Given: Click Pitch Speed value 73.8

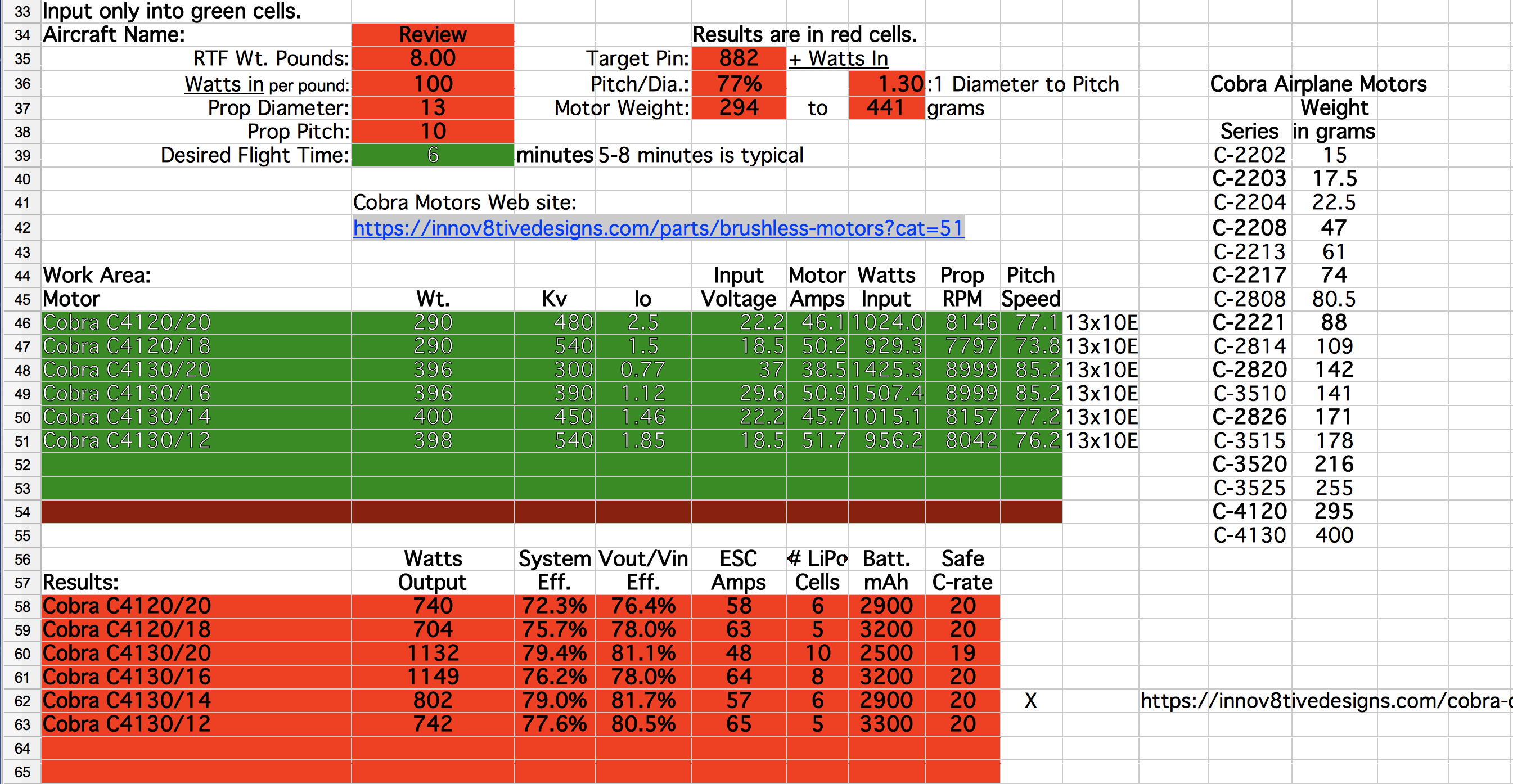Looking at the screenshot, I should click(1032, 346).
